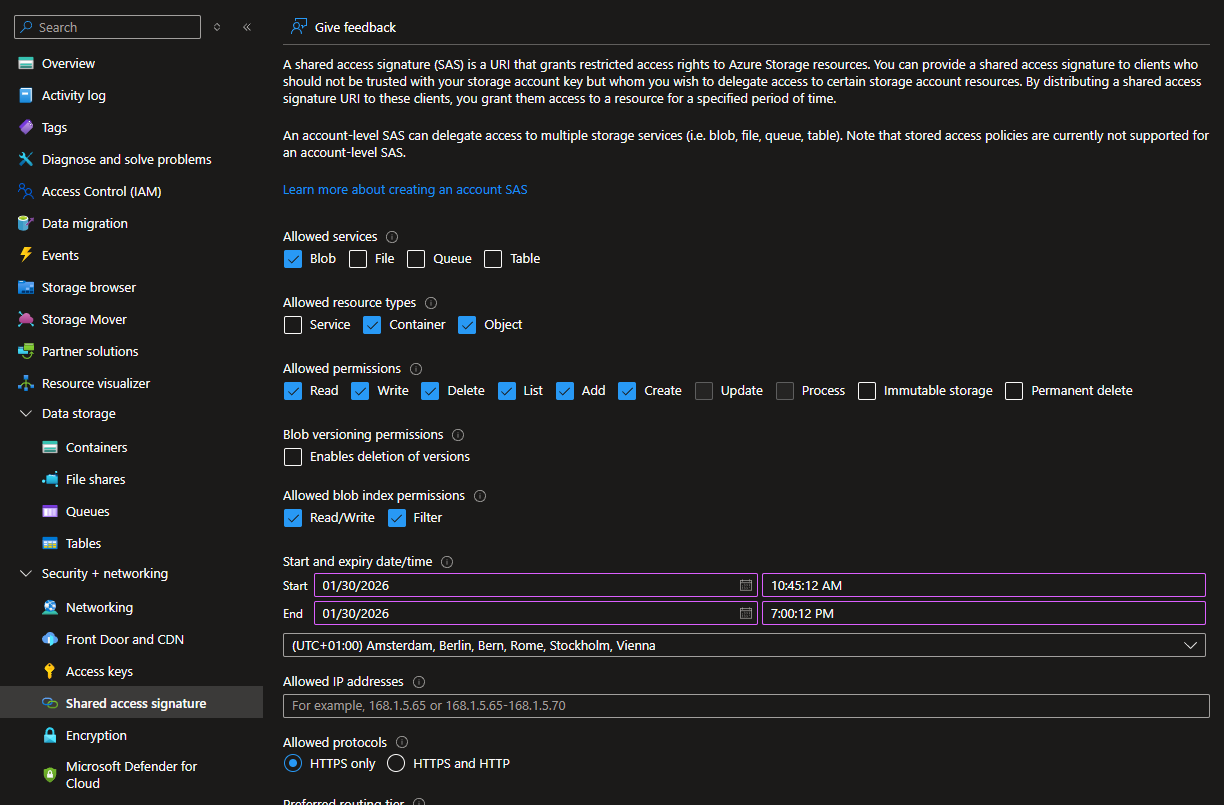
Task: Click the Front Door and CDN icon
Action: (50, 639)
